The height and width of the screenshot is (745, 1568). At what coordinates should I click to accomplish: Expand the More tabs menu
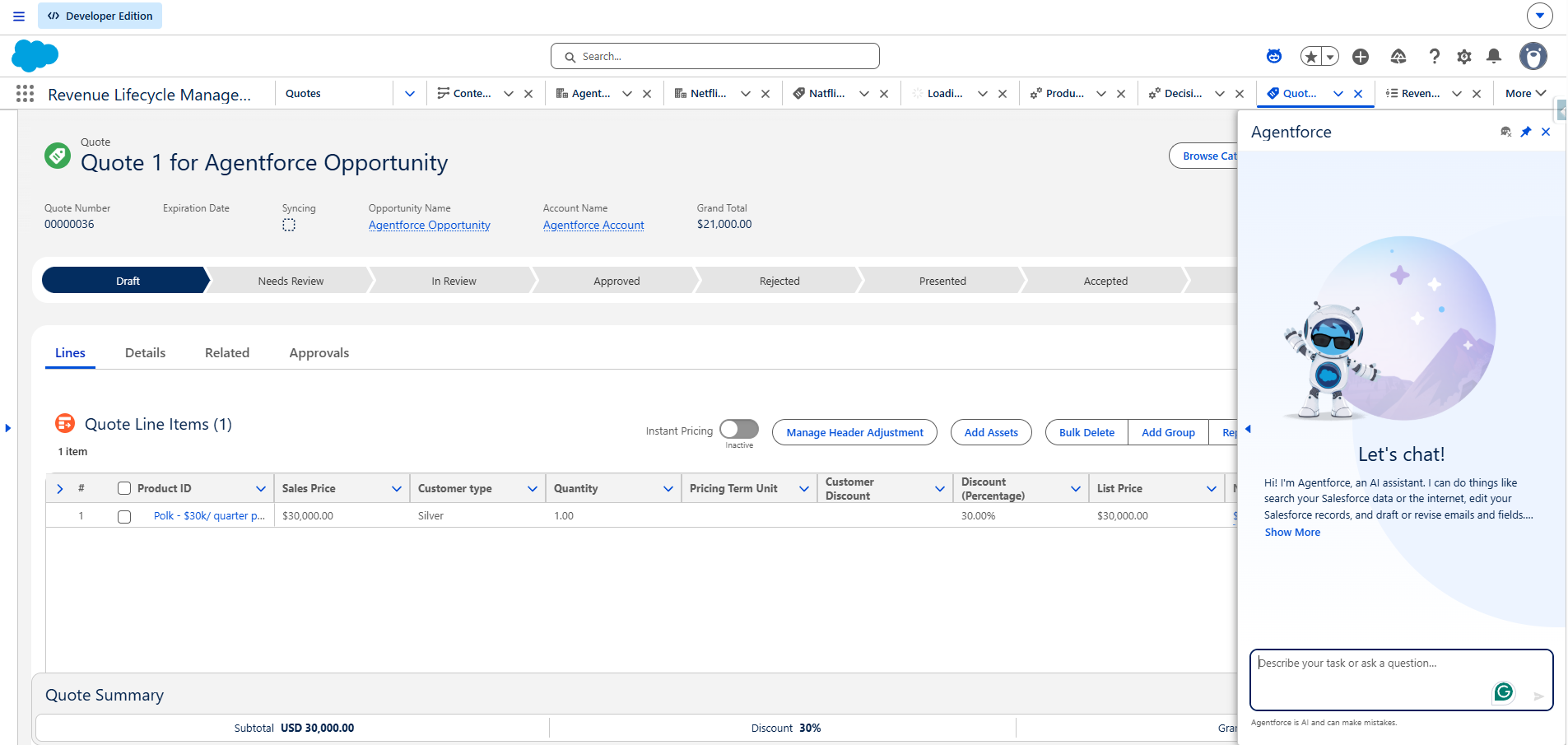tap(1526, 94)
